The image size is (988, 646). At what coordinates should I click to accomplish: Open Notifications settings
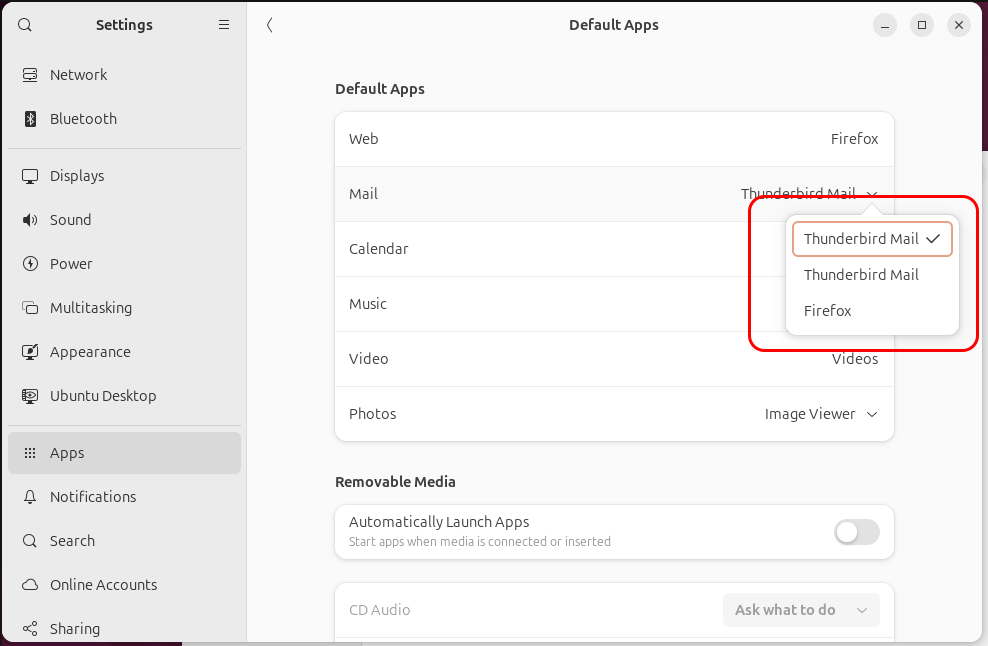coord(124,497)
